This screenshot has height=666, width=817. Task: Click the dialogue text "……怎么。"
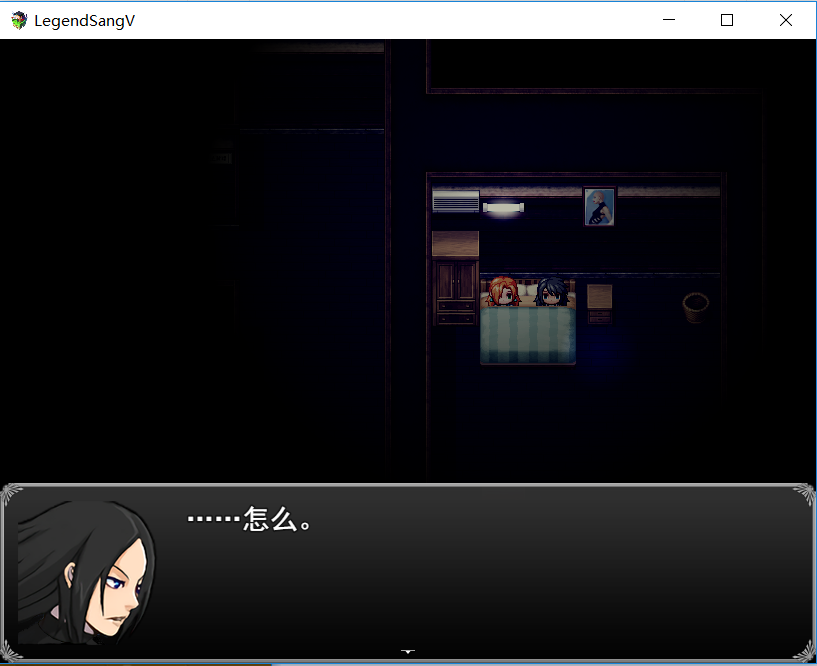[x=249, y=520]
